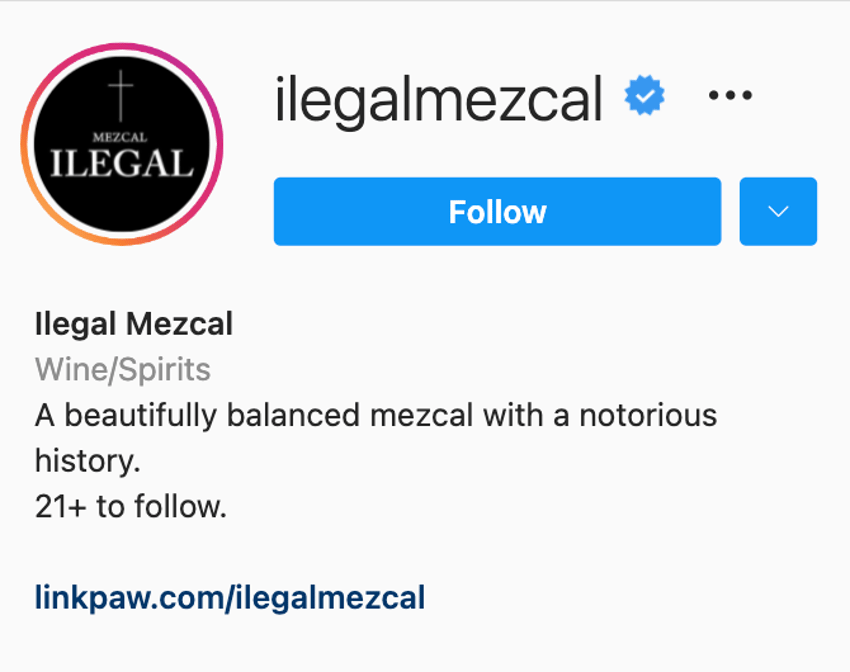Click the "21+ to follow." bio line
Image resolution: width=850 pixels, height=672 pixels.
(x=131, y=507)
